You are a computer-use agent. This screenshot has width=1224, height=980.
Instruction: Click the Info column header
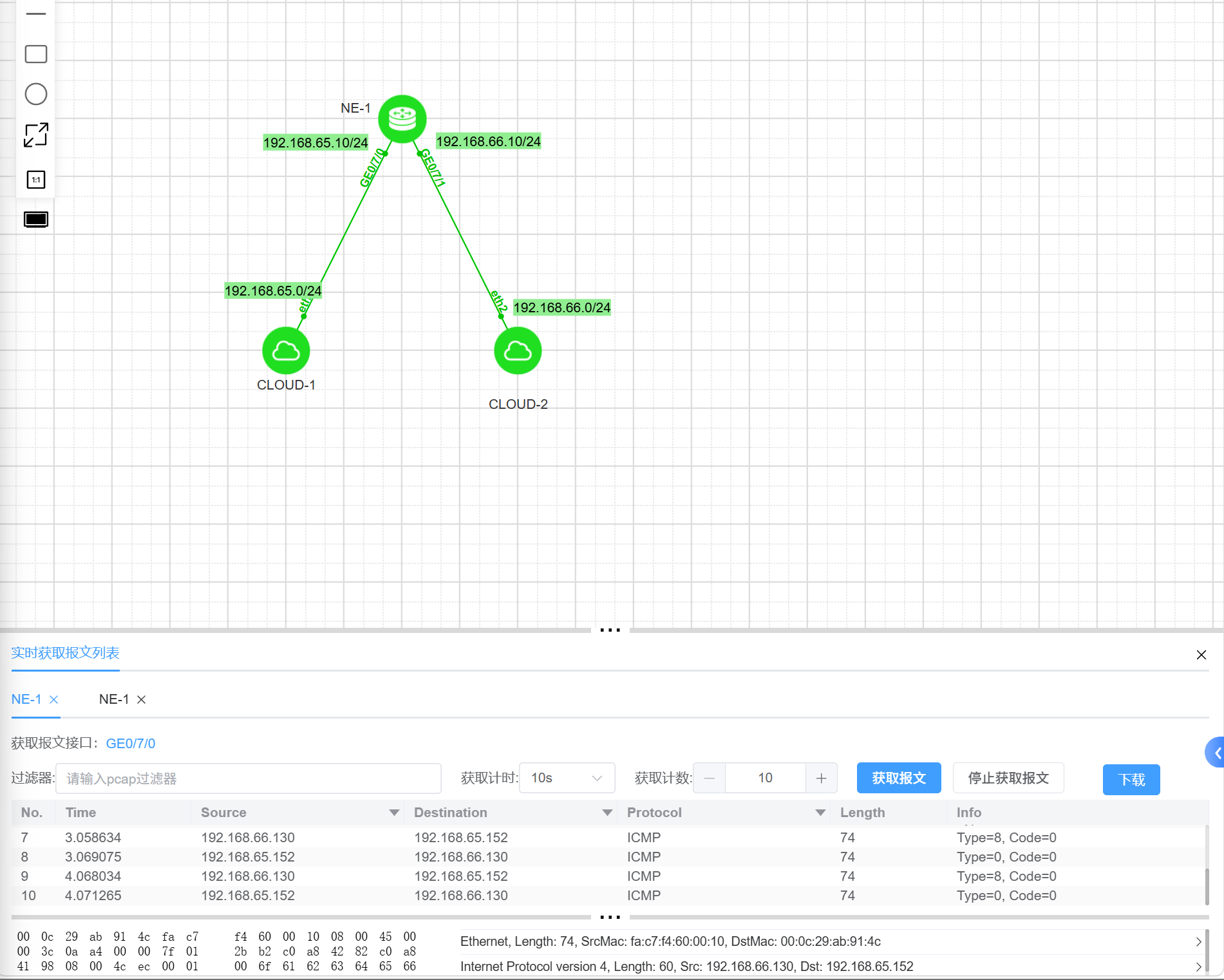(x=968, y=813)
